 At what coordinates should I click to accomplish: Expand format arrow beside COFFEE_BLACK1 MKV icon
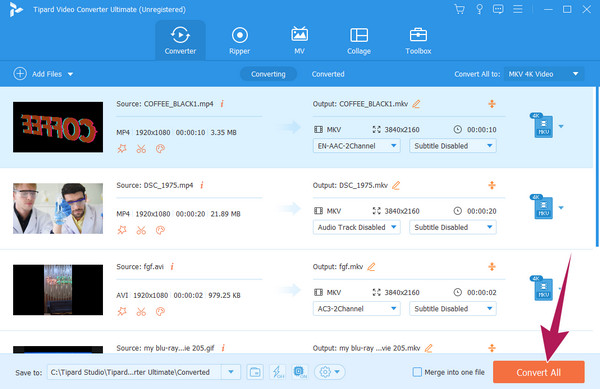pyautogui.click(x=561, y=126)
